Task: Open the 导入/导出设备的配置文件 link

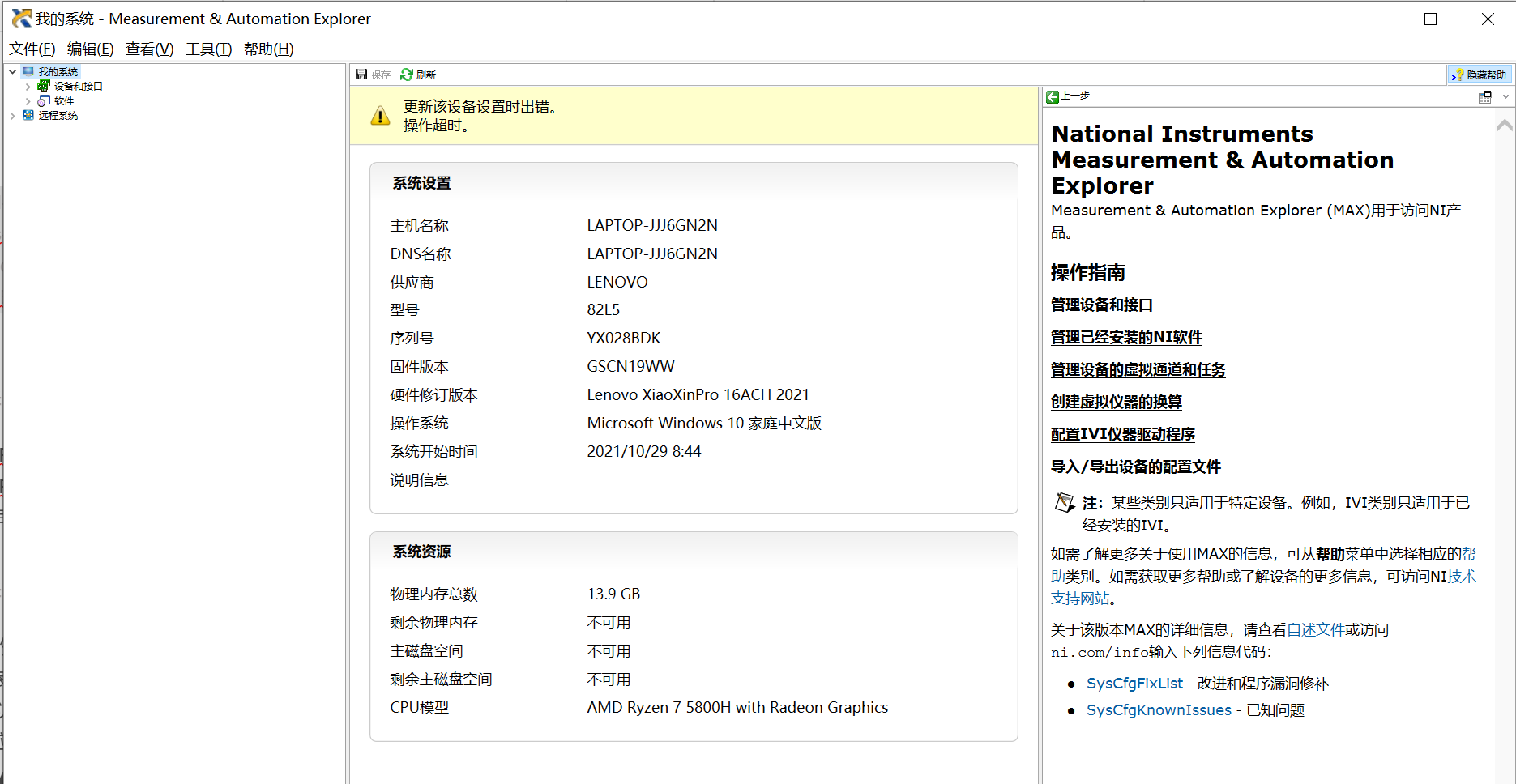Action: (1135, 467)
